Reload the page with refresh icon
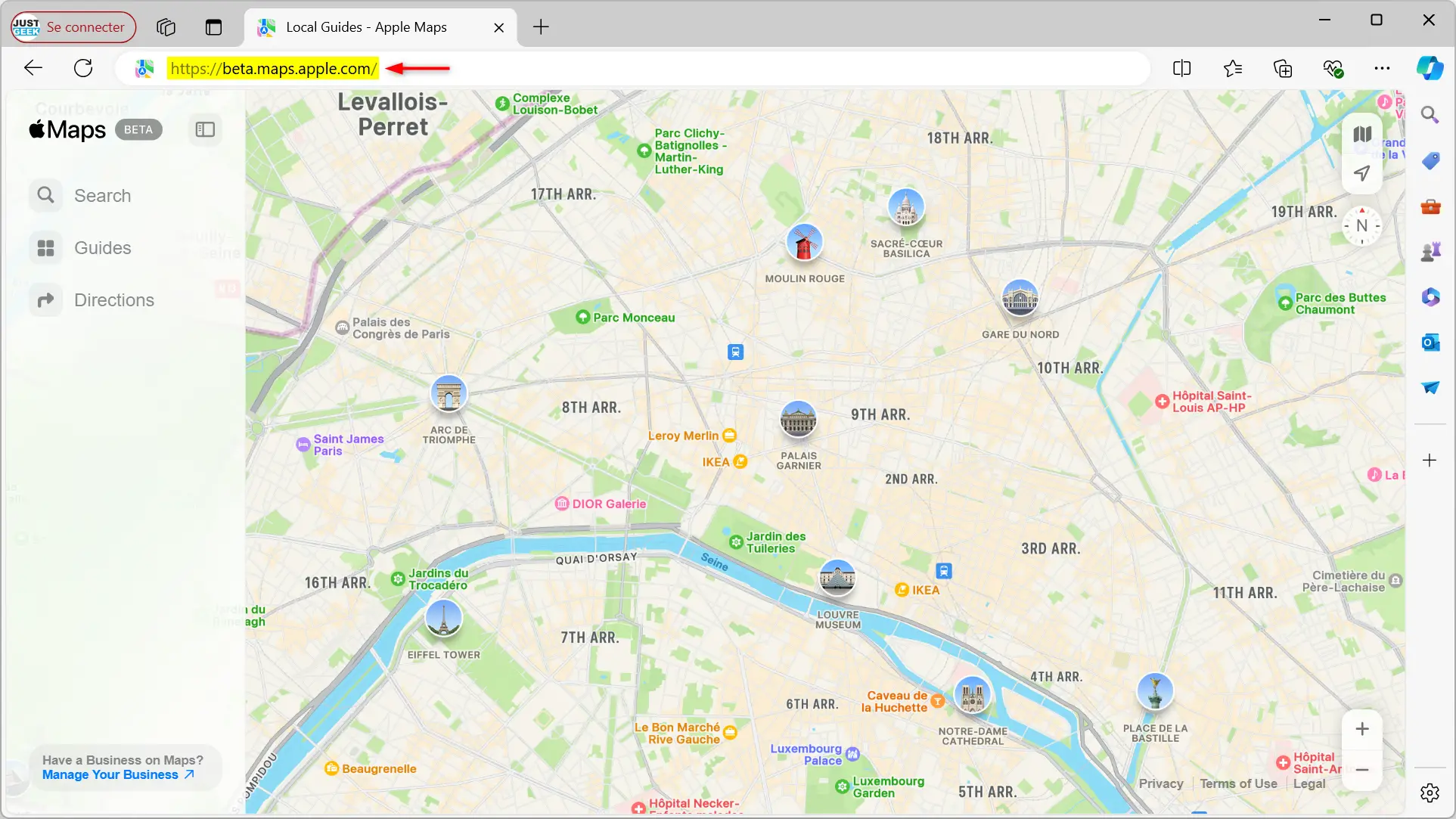Image resolution: width=1456 pixels, height=819 pixels. [83, 68]
